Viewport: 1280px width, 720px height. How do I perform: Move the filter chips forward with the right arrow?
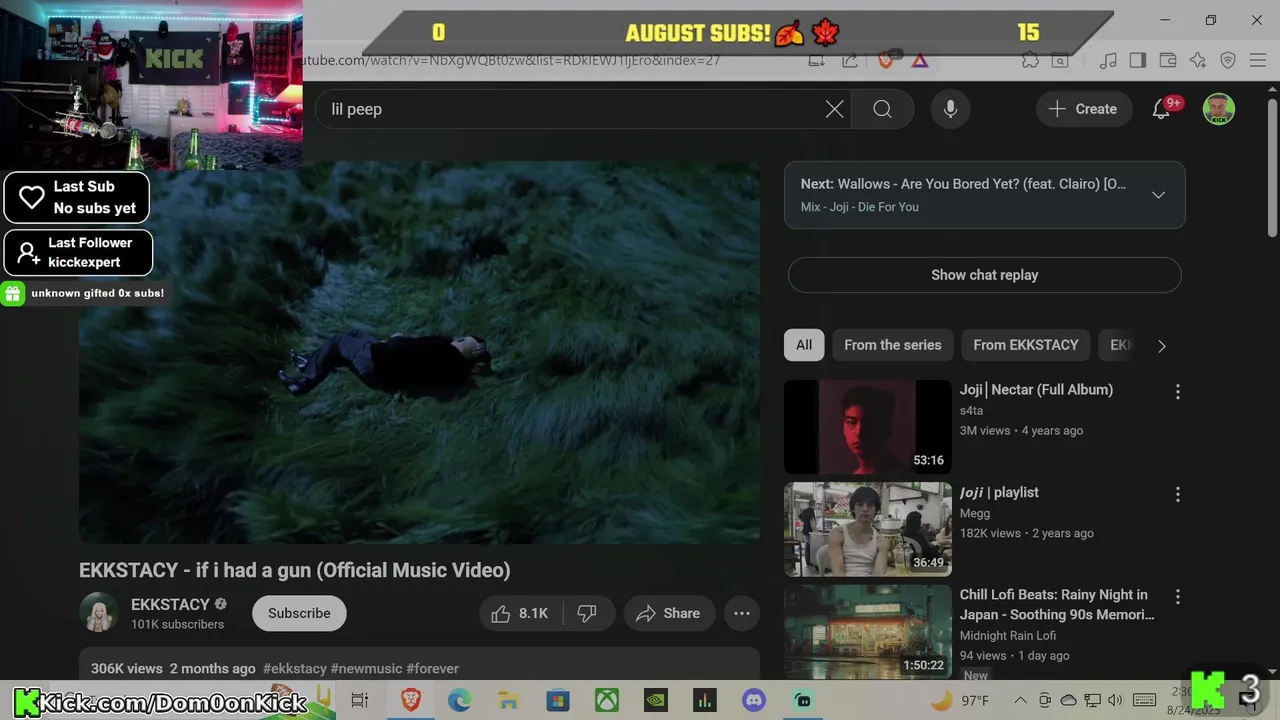(1161, 346)
